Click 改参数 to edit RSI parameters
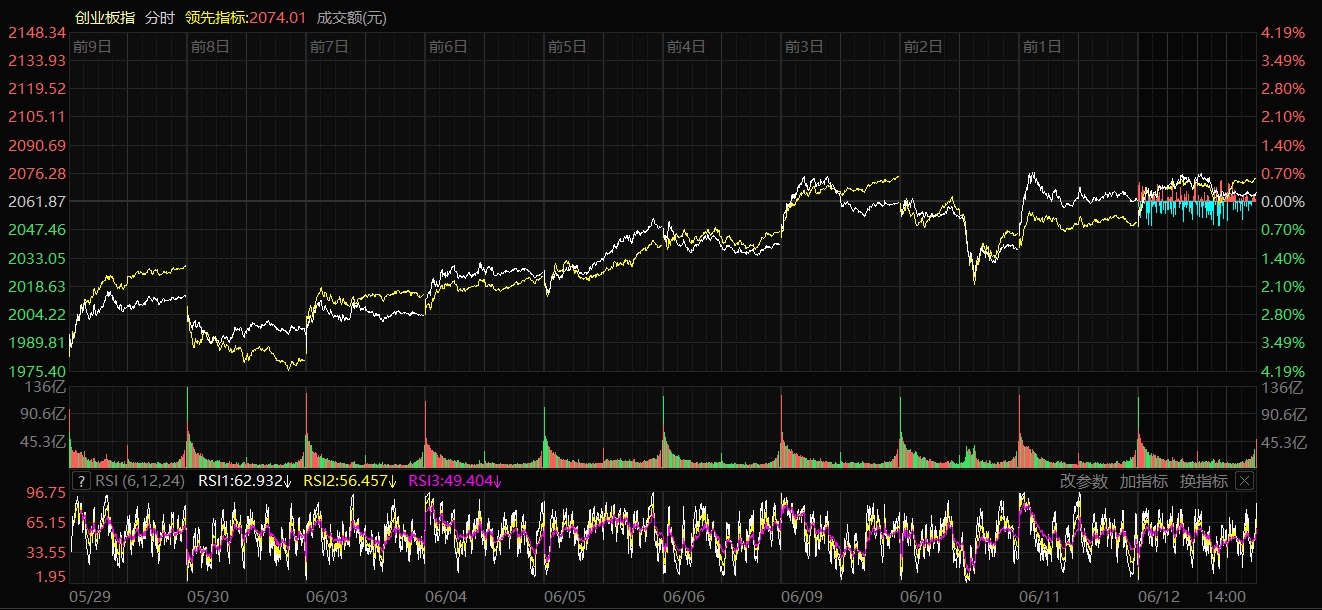This screenshot has height=610, width=1322. tap(1084, 481)
